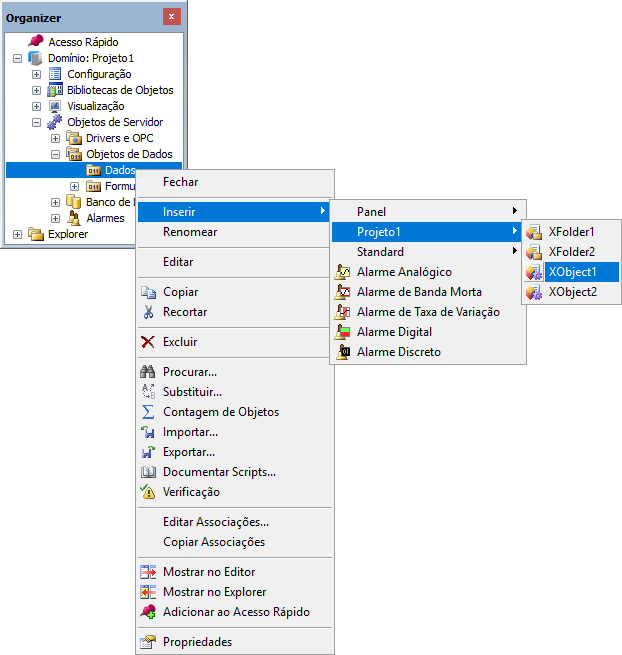This screenshot has width=622, height=655.
Task: Click the Bibliotecas de Objetos icon
Action: (x=55, y=90)
